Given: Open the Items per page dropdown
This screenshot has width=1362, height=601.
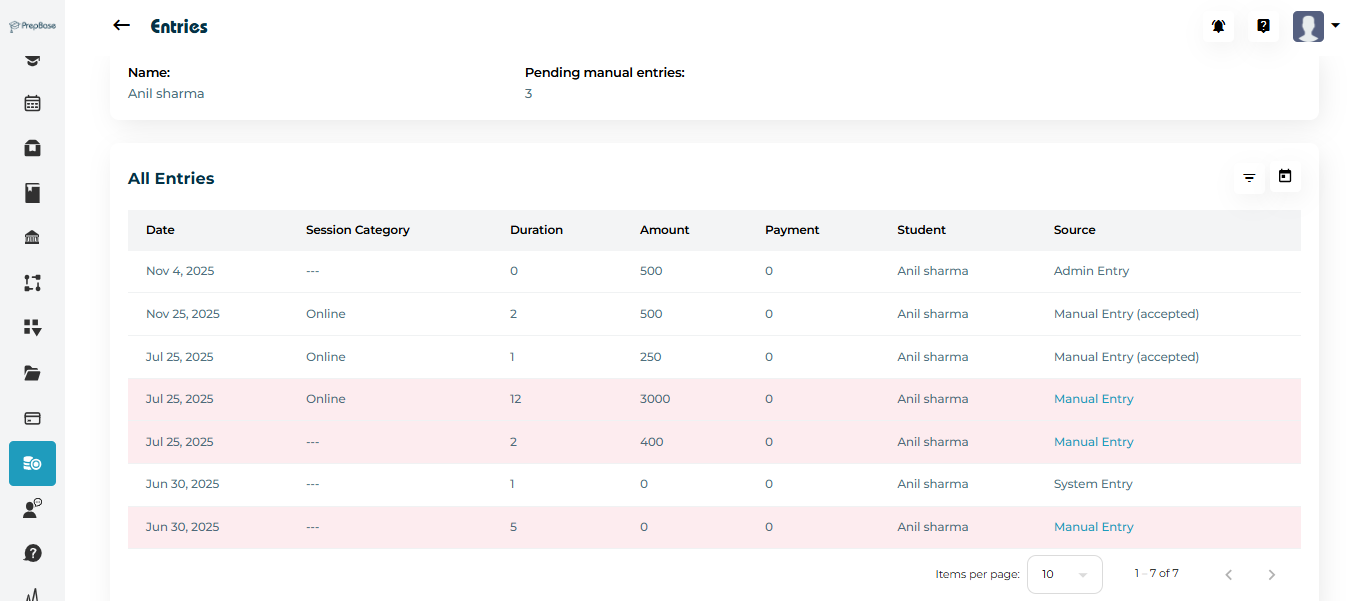Looking at the screenshot, I should [1064, 574].
